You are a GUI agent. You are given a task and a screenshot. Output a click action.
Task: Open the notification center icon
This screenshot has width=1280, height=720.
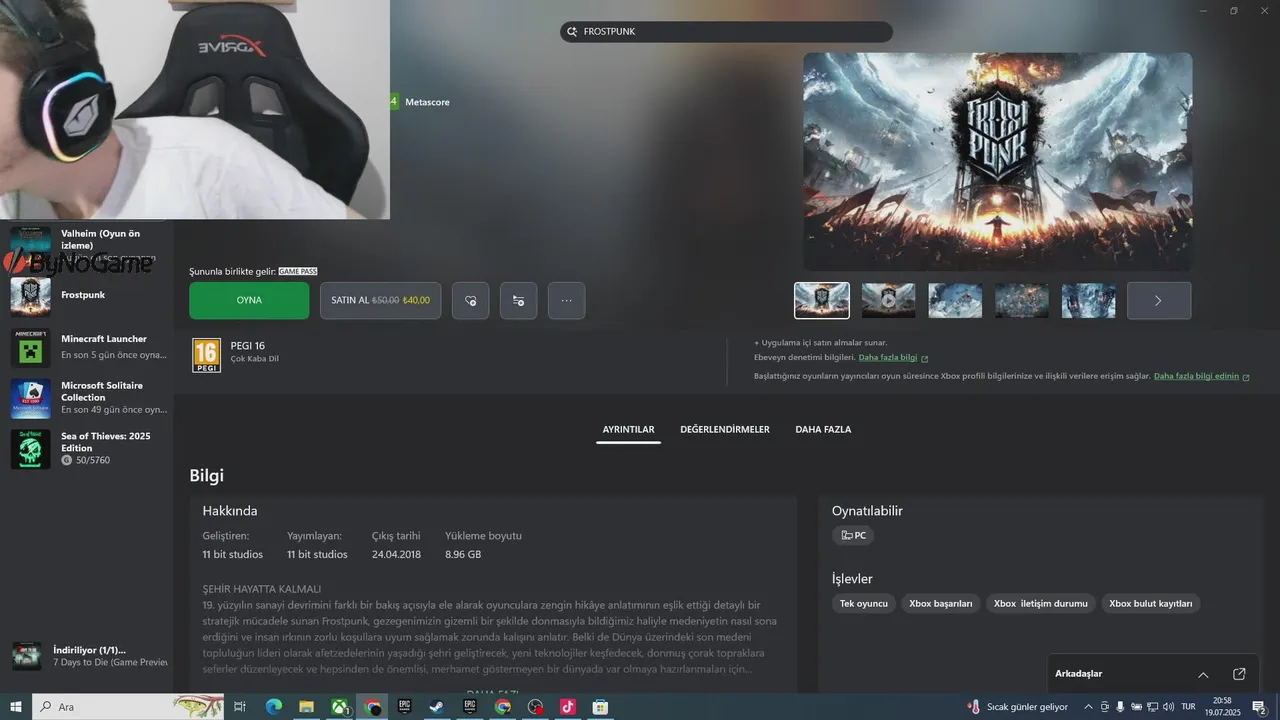pyautogui.click(x=1260, y=707)
